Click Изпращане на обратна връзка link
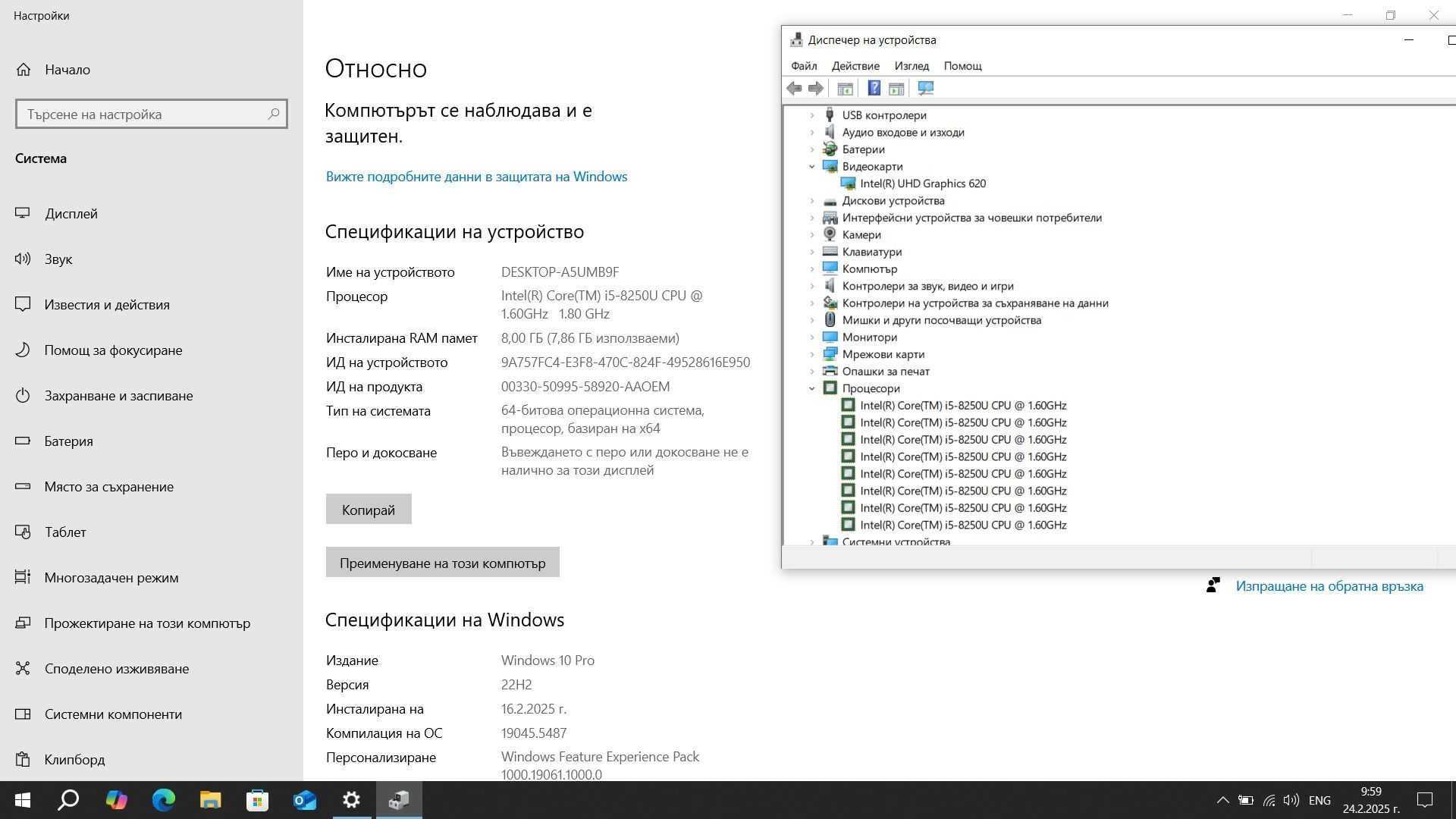 coord(1329,586)
